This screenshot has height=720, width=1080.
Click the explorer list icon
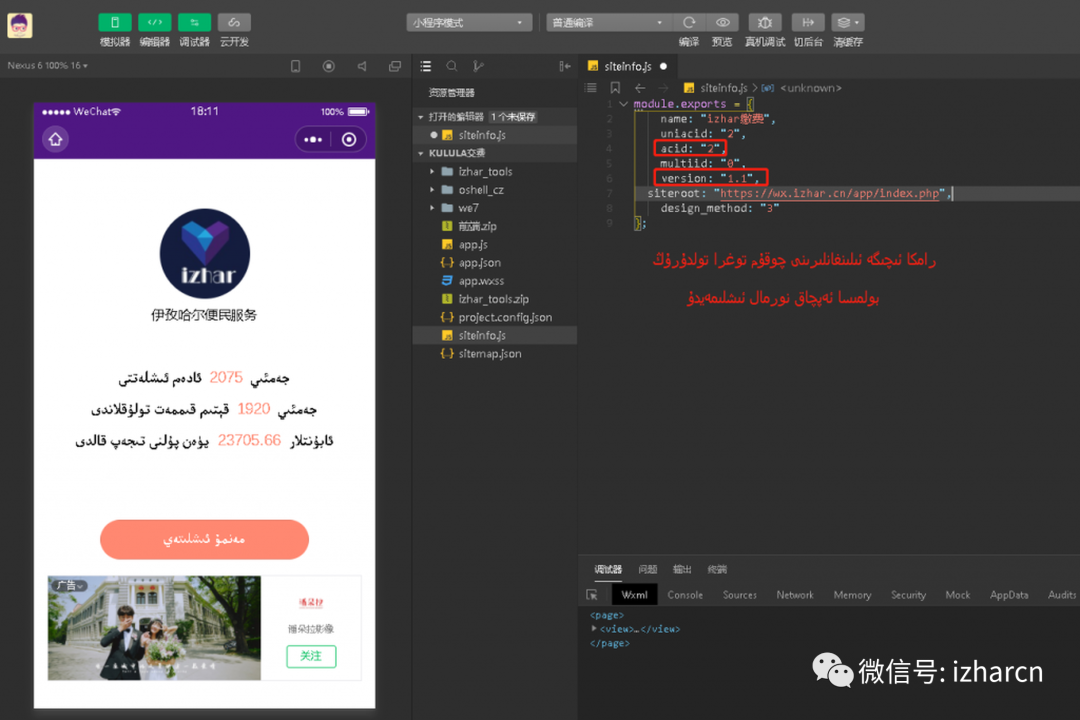pyautogui.click(x=426, y=66)
